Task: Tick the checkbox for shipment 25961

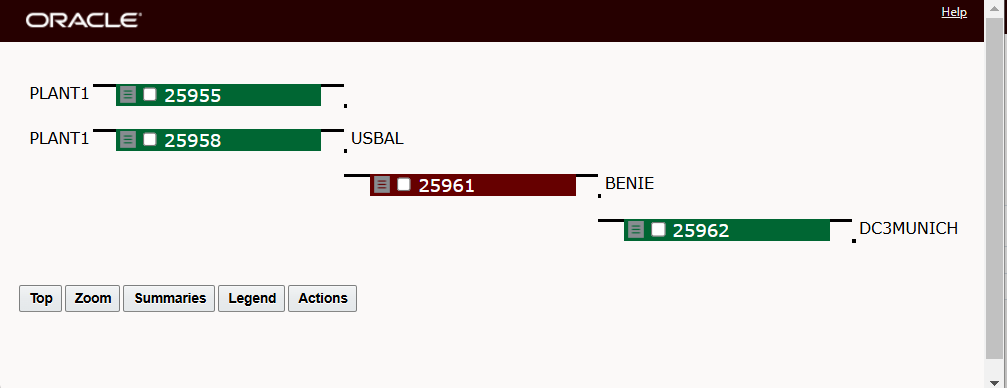Action: pyautogui.click(x=403, y=184)
